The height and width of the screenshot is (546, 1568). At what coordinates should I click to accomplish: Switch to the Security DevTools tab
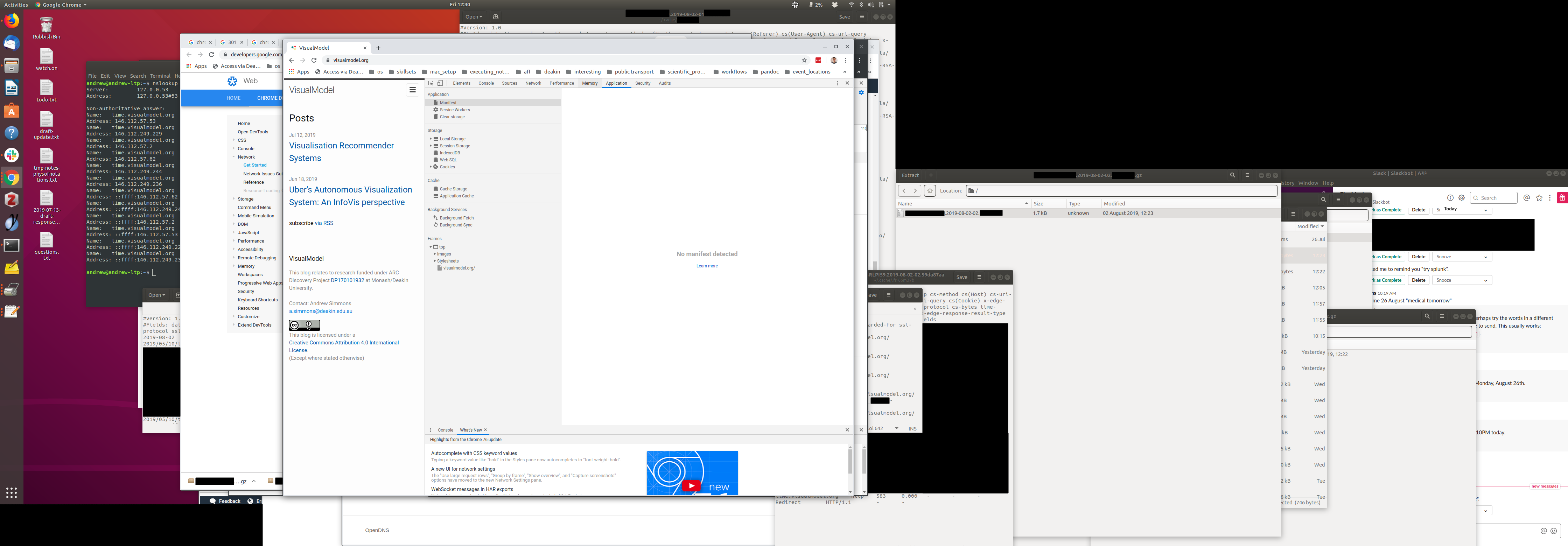click(643, 83)
